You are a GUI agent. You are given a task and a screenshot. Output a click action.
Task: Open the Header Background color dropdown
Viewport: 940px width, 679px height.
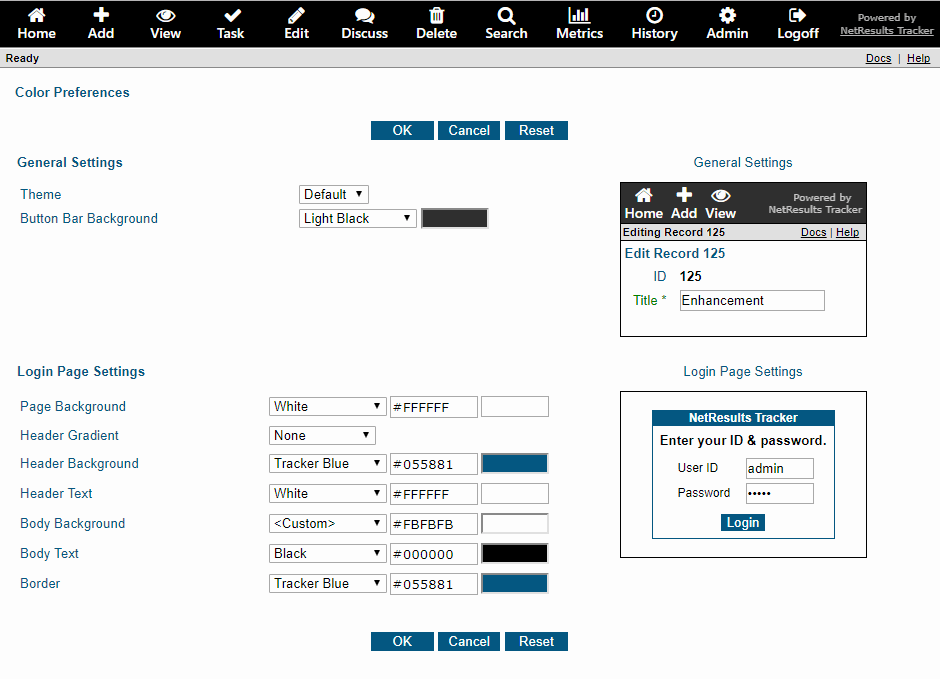(327, 463)
